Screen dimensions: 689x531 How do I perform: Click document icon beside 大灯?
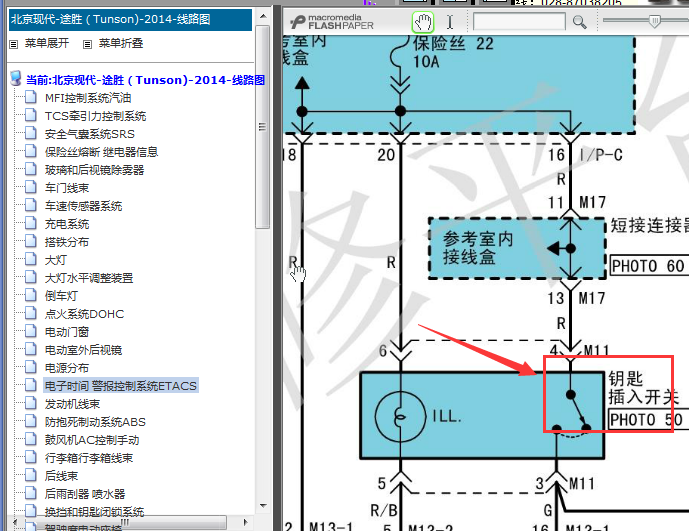point(31,259)
